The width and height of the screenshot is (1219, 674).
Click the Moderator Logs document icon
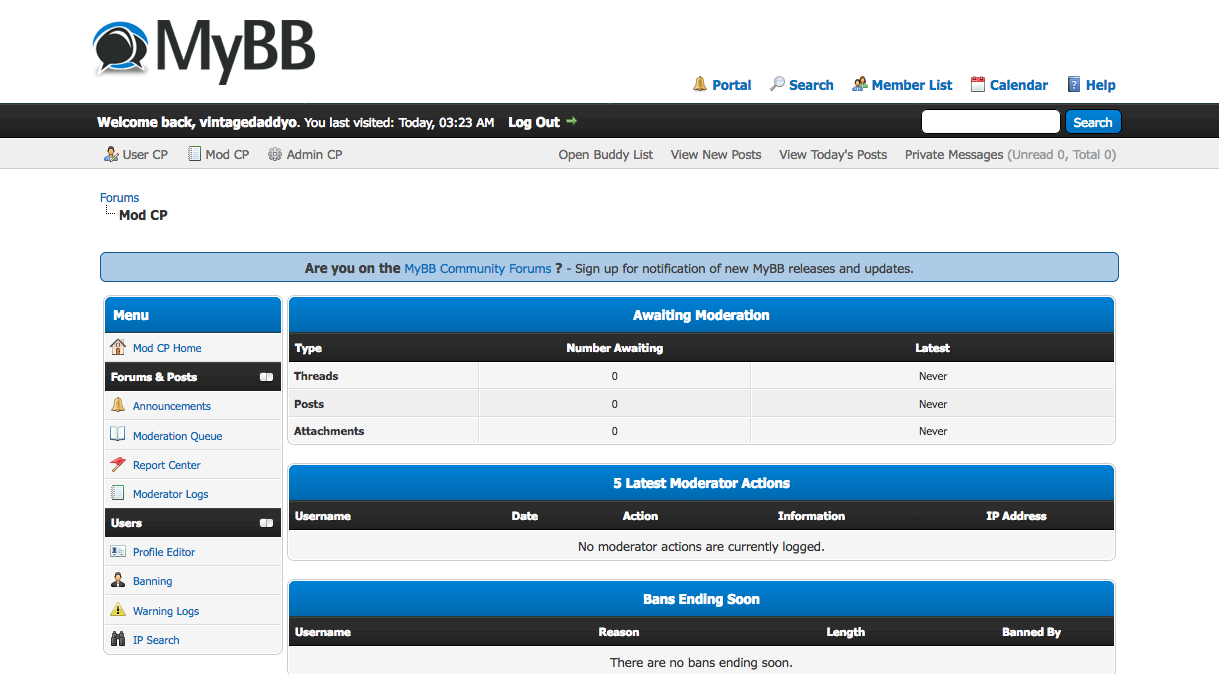pyautogui.click(x=118, y=493)
